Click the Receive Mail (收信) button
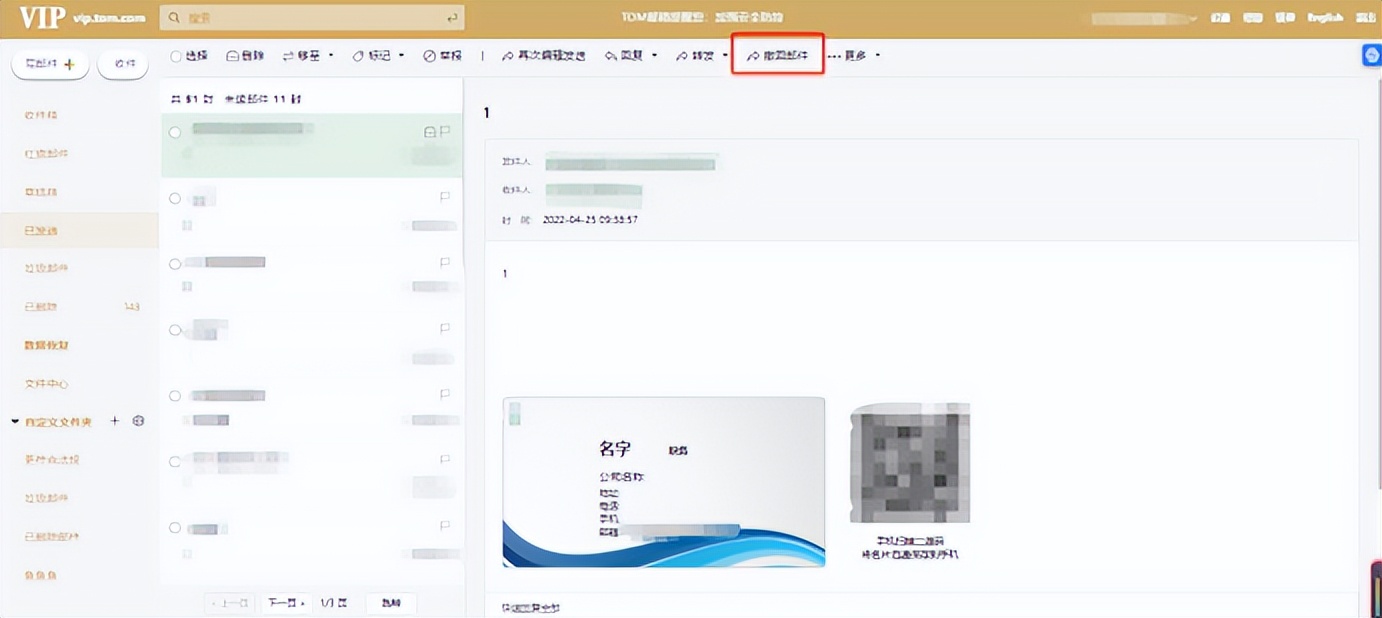1382x618 pixels. [x=122, y=63]
